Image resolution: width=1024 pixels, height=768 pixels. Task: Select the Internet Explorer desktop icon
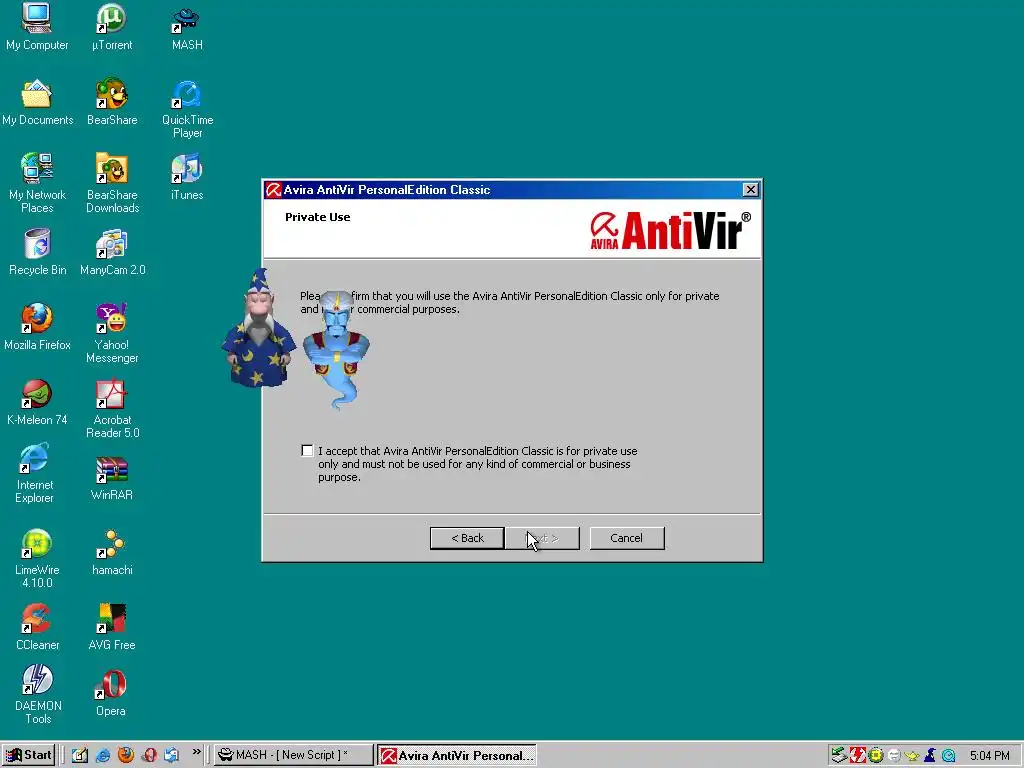point(35,473)
